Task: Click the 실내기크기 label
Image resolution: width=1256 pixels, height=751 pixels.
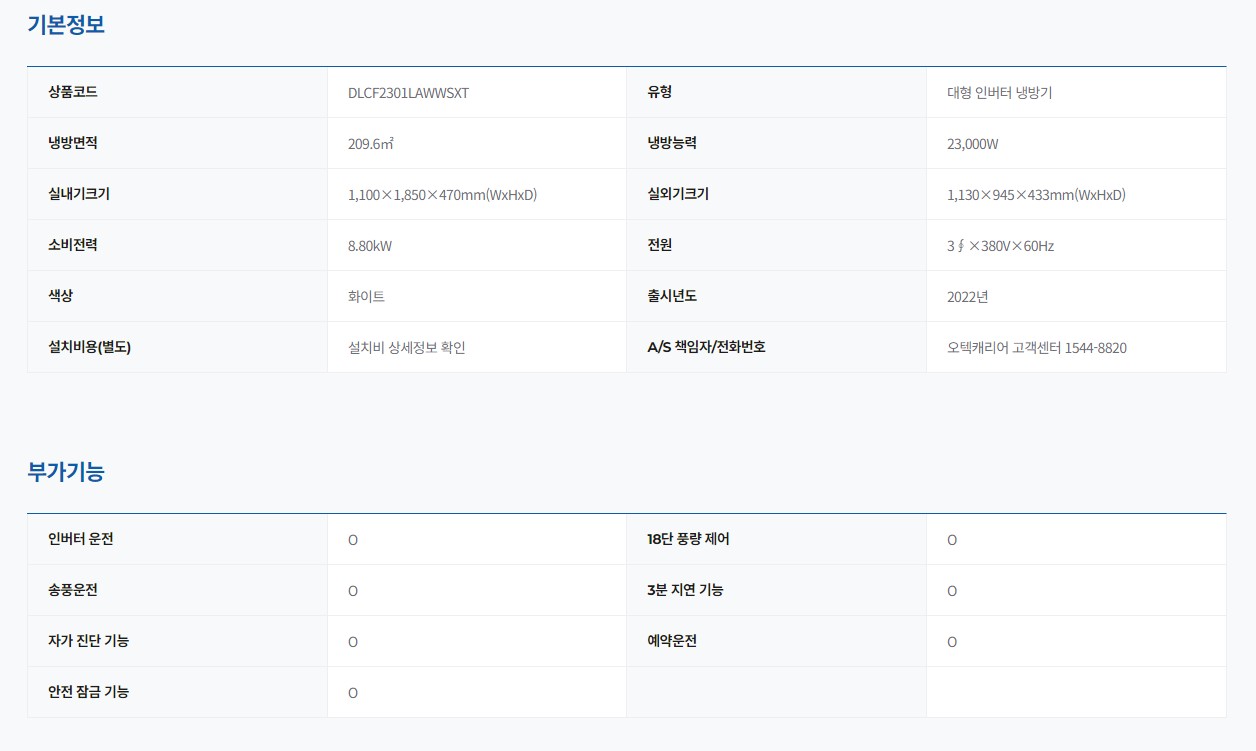Action: pyautogui.click(x=79, y=194)
